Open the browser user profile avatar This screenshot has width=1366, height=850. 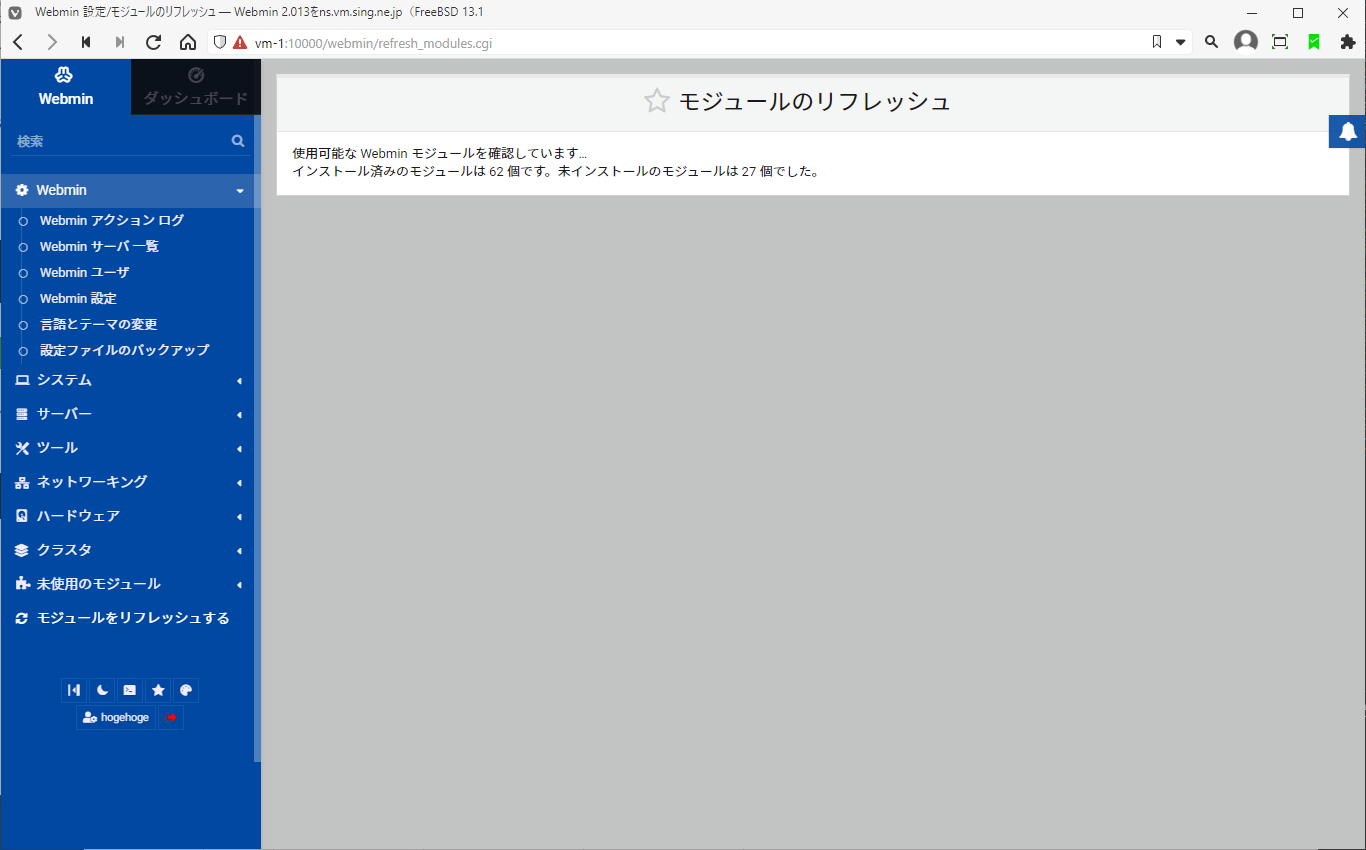[1246, 42]
